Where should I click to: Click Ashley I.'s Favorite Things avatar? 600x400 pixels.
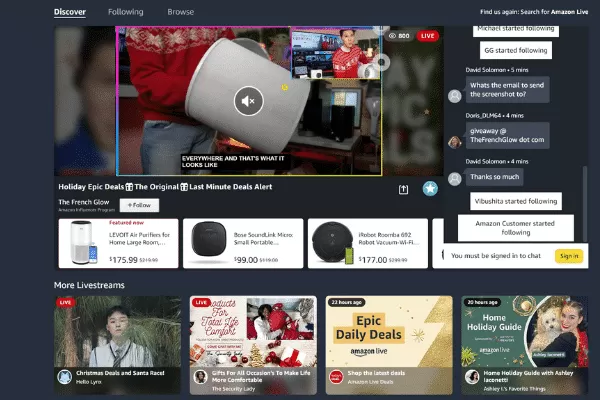472,377
